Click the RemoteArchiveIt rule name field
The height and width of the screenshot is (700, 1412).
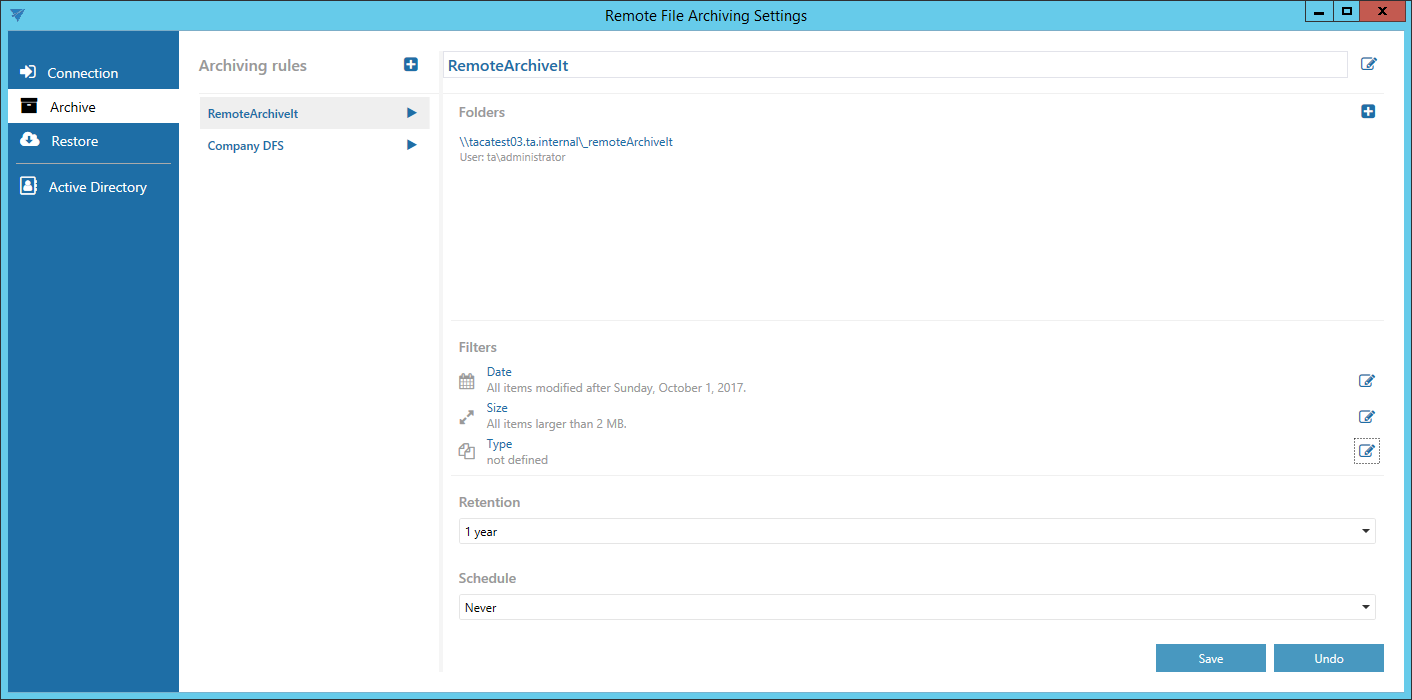(894, 65)
